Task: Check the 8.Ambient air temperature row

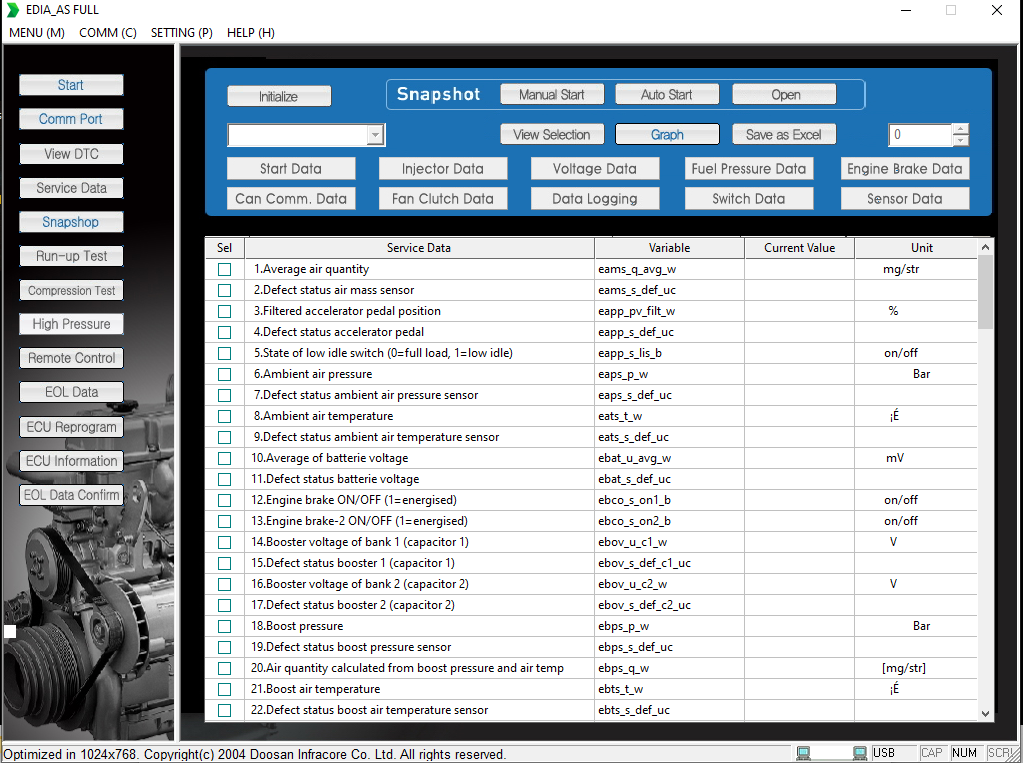Action: pos(224,416)
